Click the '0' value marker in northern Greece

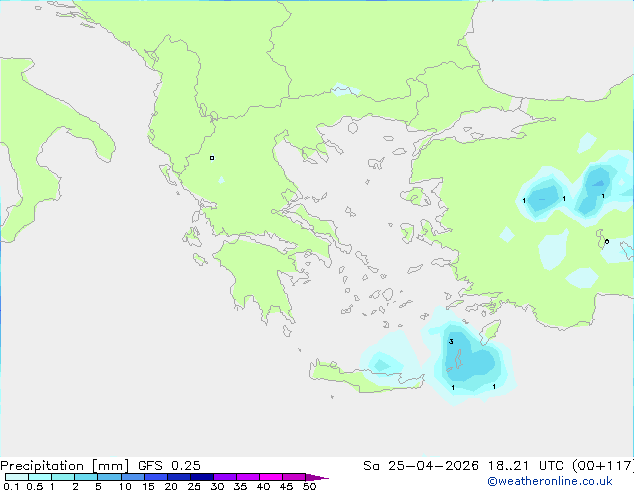(212, 158)
